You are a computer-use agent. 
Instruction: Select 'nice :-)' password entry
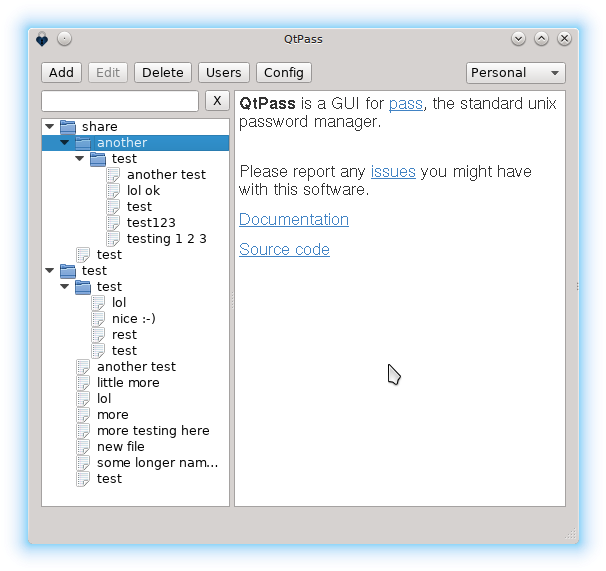[134, 319]
